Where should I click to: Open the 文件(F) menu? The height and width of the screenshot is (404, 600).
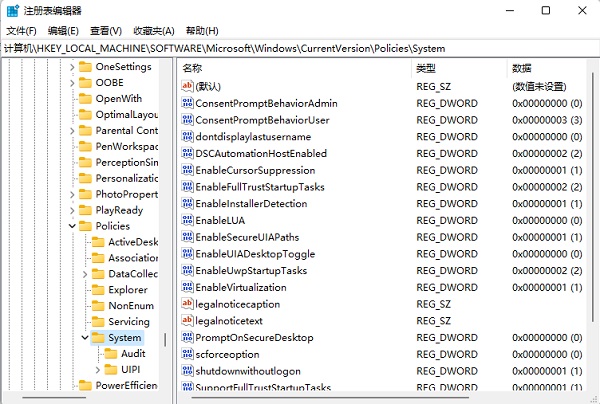tap(21, 31)
